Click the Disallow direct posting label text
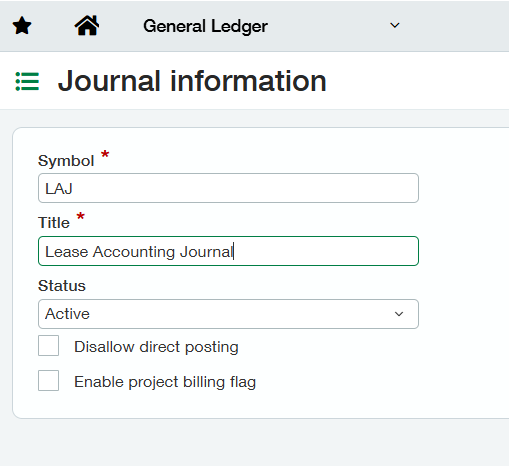 click(156, 347)
